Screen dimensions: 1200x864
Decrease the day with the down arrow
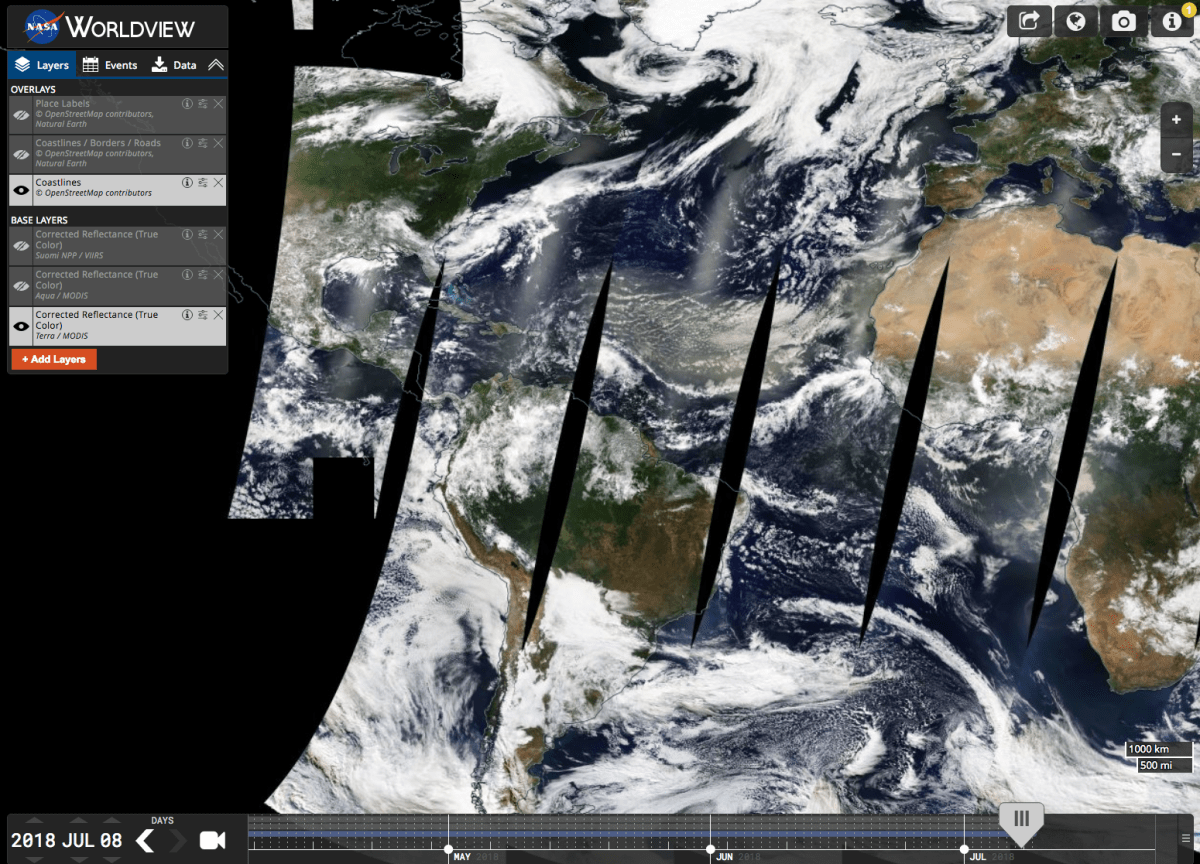[110, 858]
